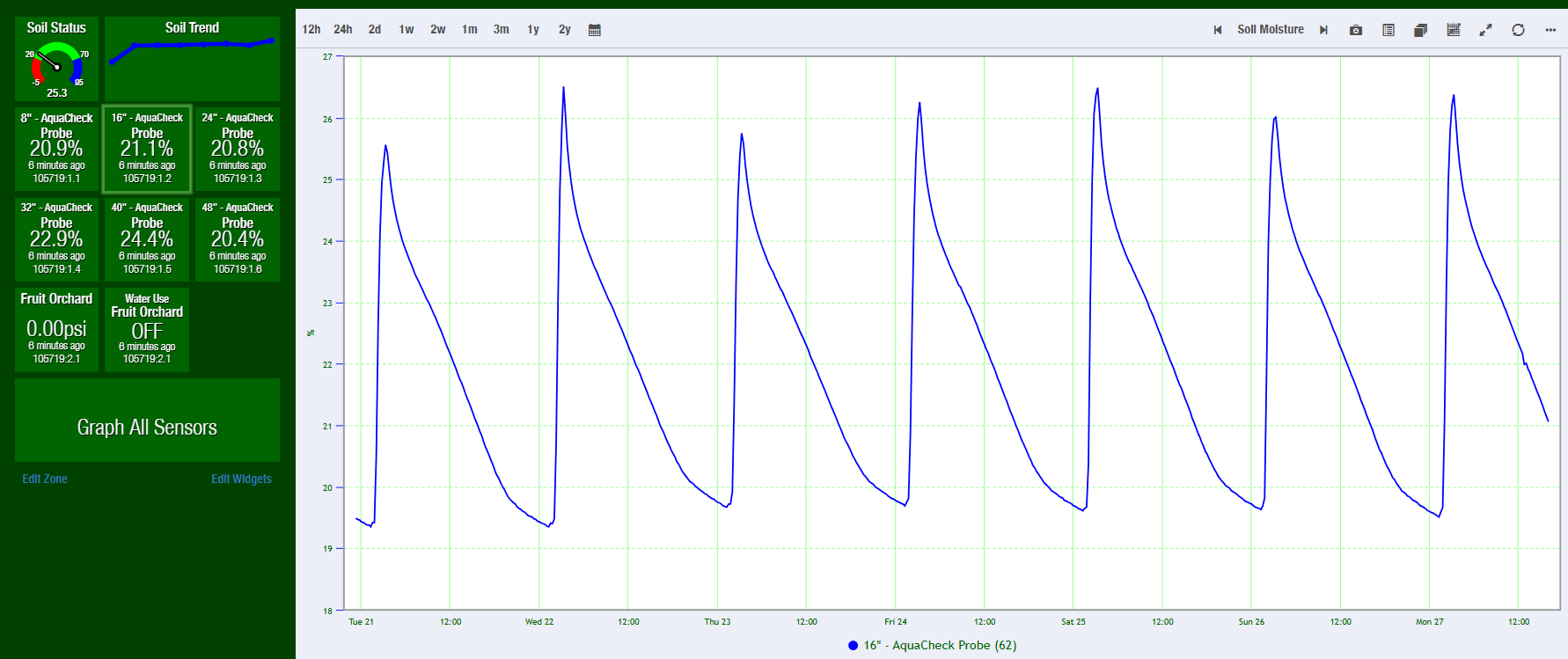Click the Mon 27 axis label
1568x659 pixels.
pyautogui.click(x=1429, y=621)
